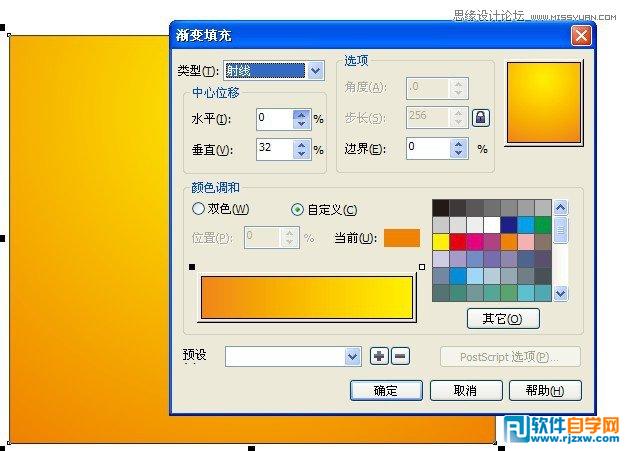The height and width of the screenshot is (451, 627).
Task: Select the right white gradient end marker
Action: coord(422,267)
